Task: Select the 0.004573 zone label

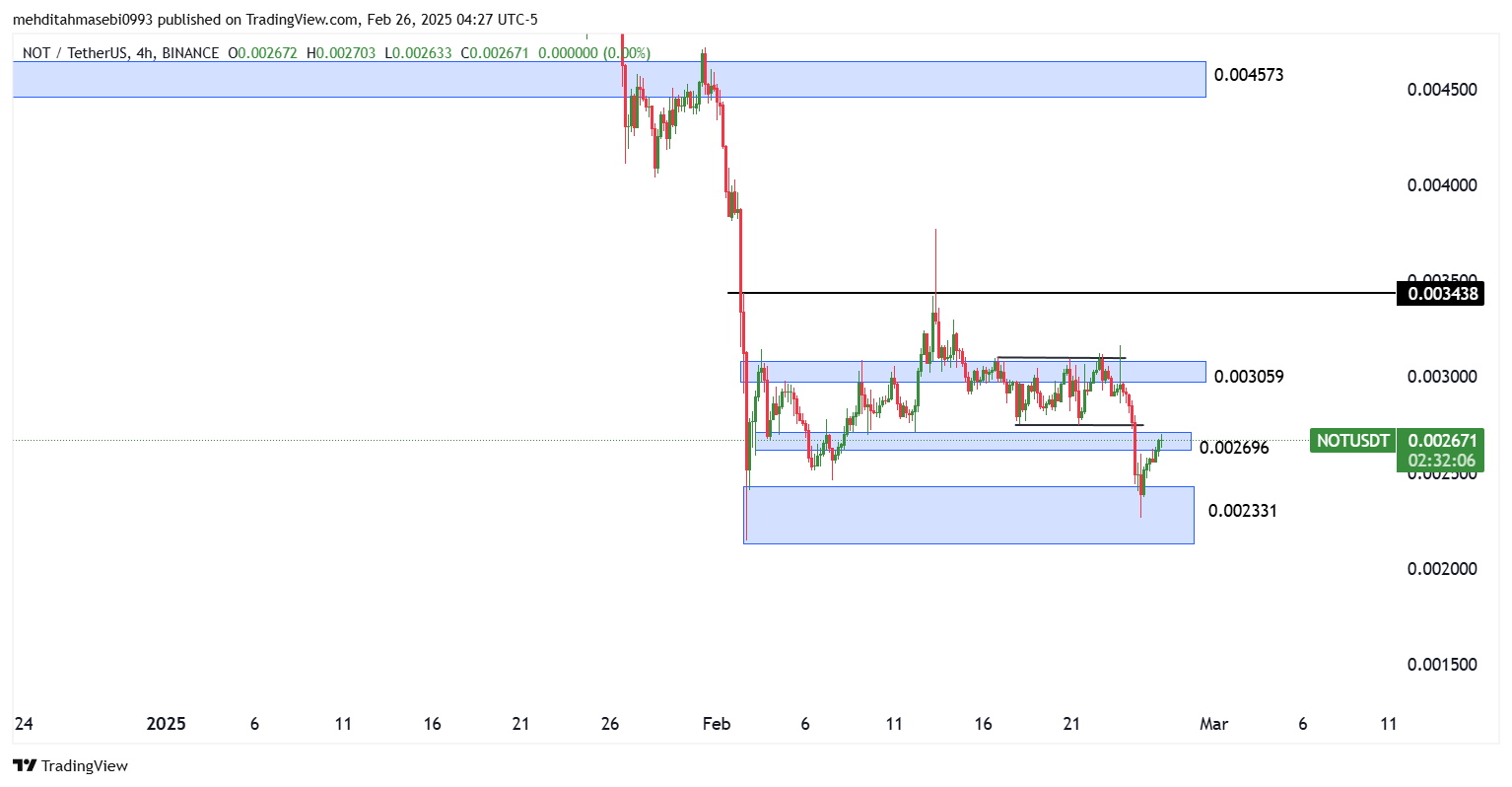Action: 1249,75
